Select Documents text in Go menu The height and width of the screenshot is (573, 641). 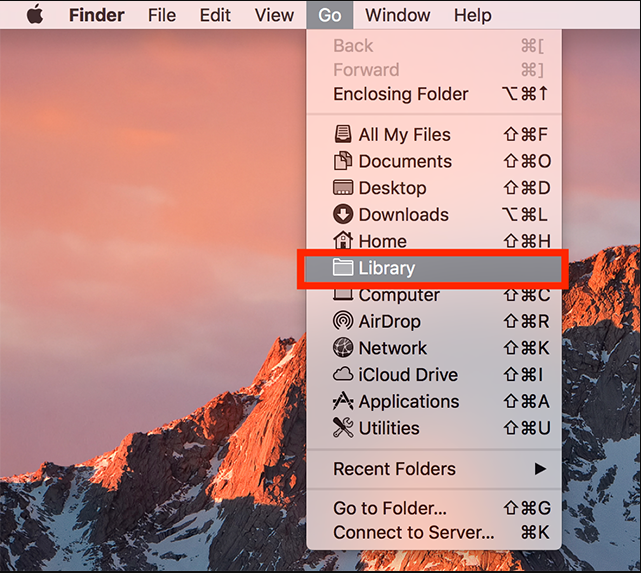tap(405, 161)
